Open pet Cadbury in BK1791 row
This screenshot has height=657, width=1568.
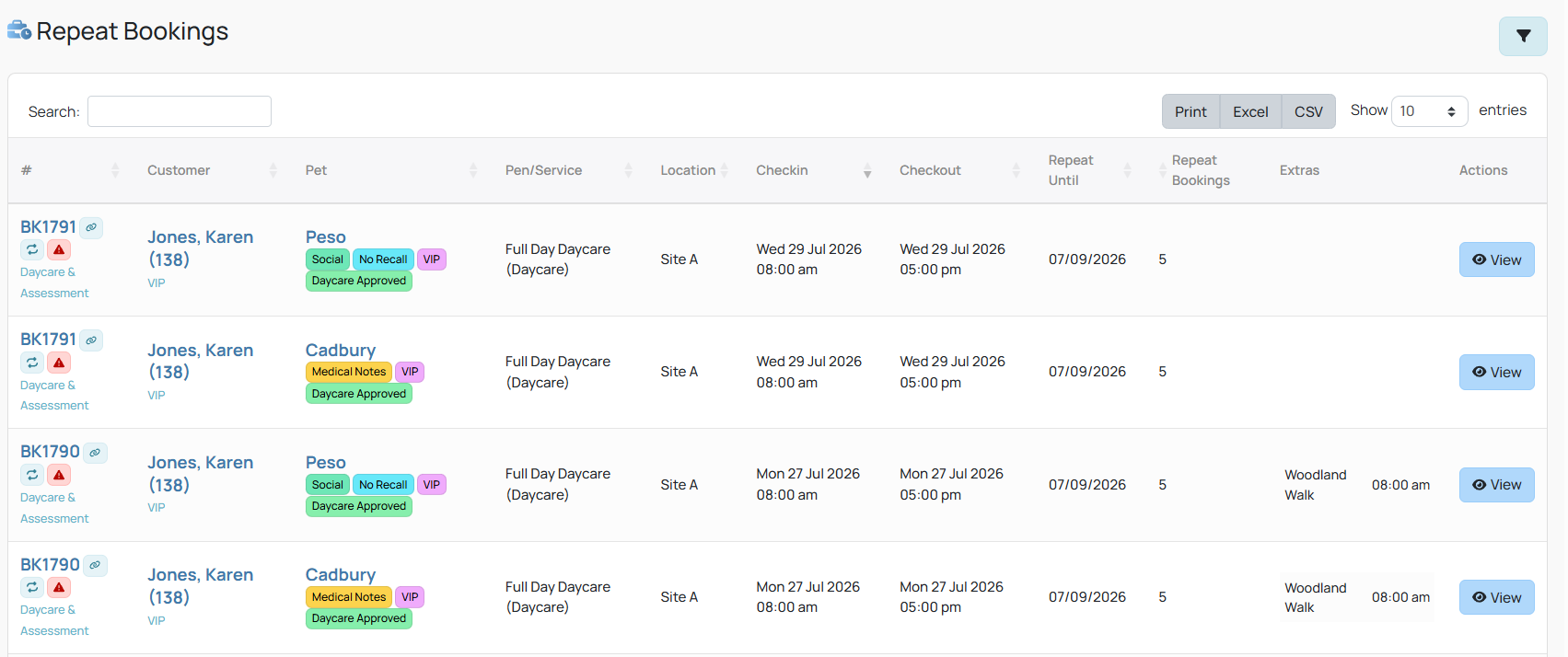(341, 350)
